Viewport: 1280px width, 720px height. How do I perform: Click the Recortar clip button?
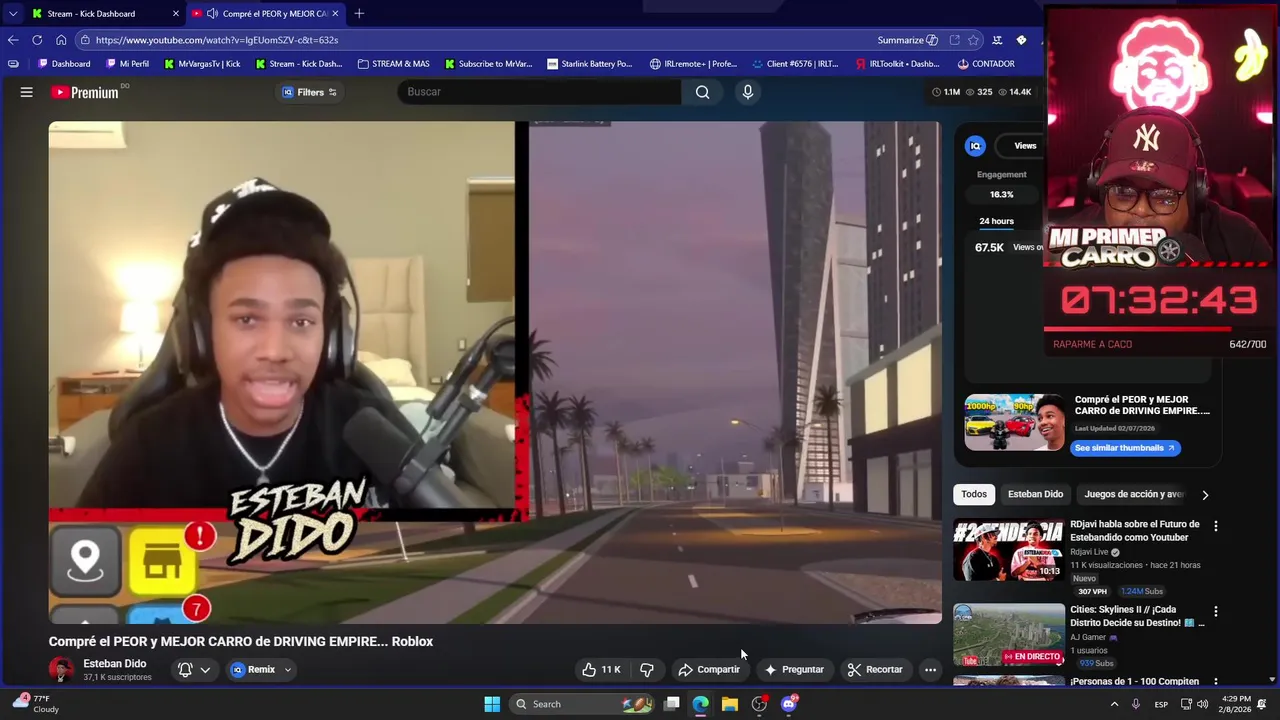(x=875, y=670)
